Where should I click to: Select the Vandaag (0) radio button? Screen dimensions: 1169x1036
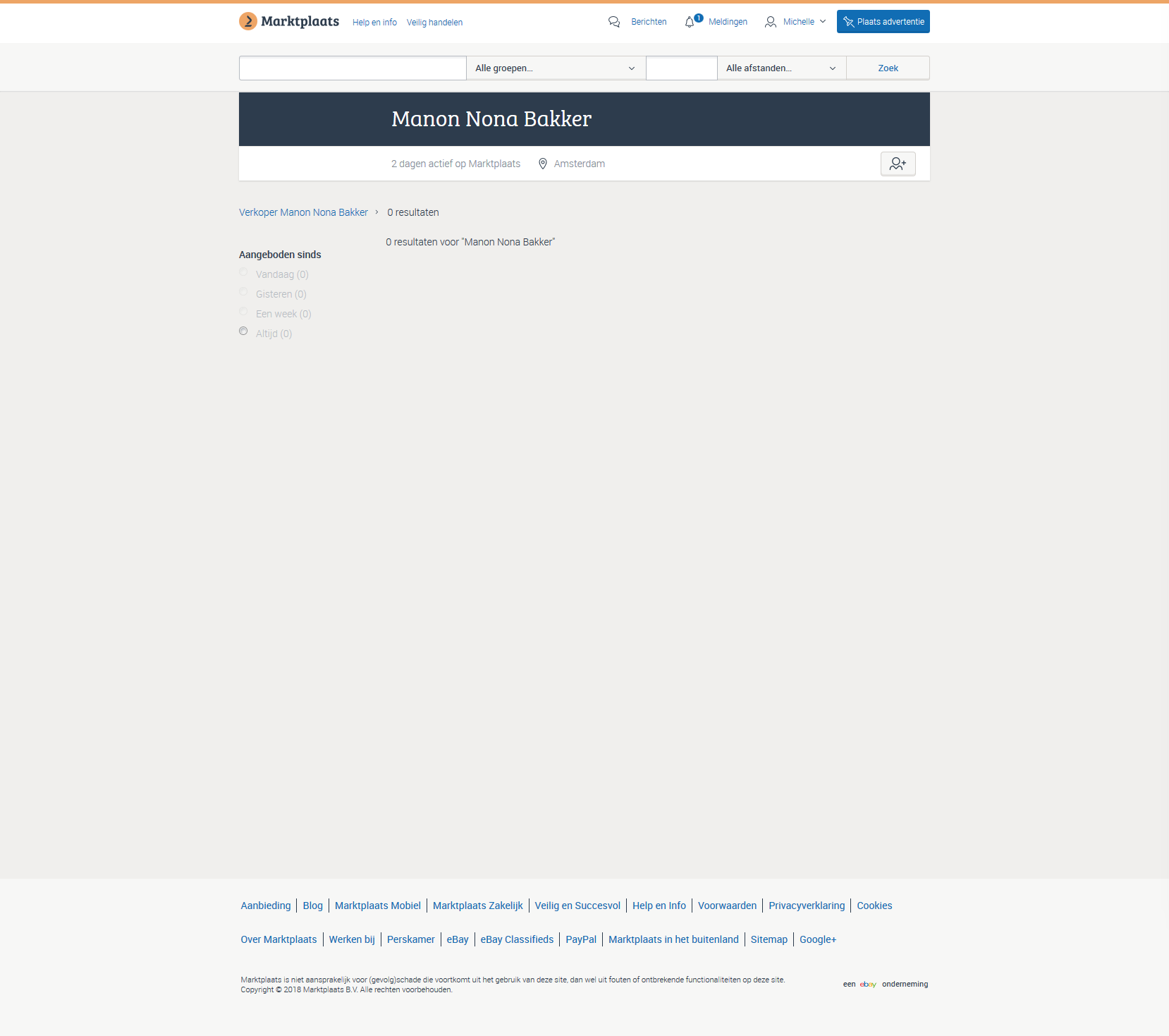pos(243,272)
